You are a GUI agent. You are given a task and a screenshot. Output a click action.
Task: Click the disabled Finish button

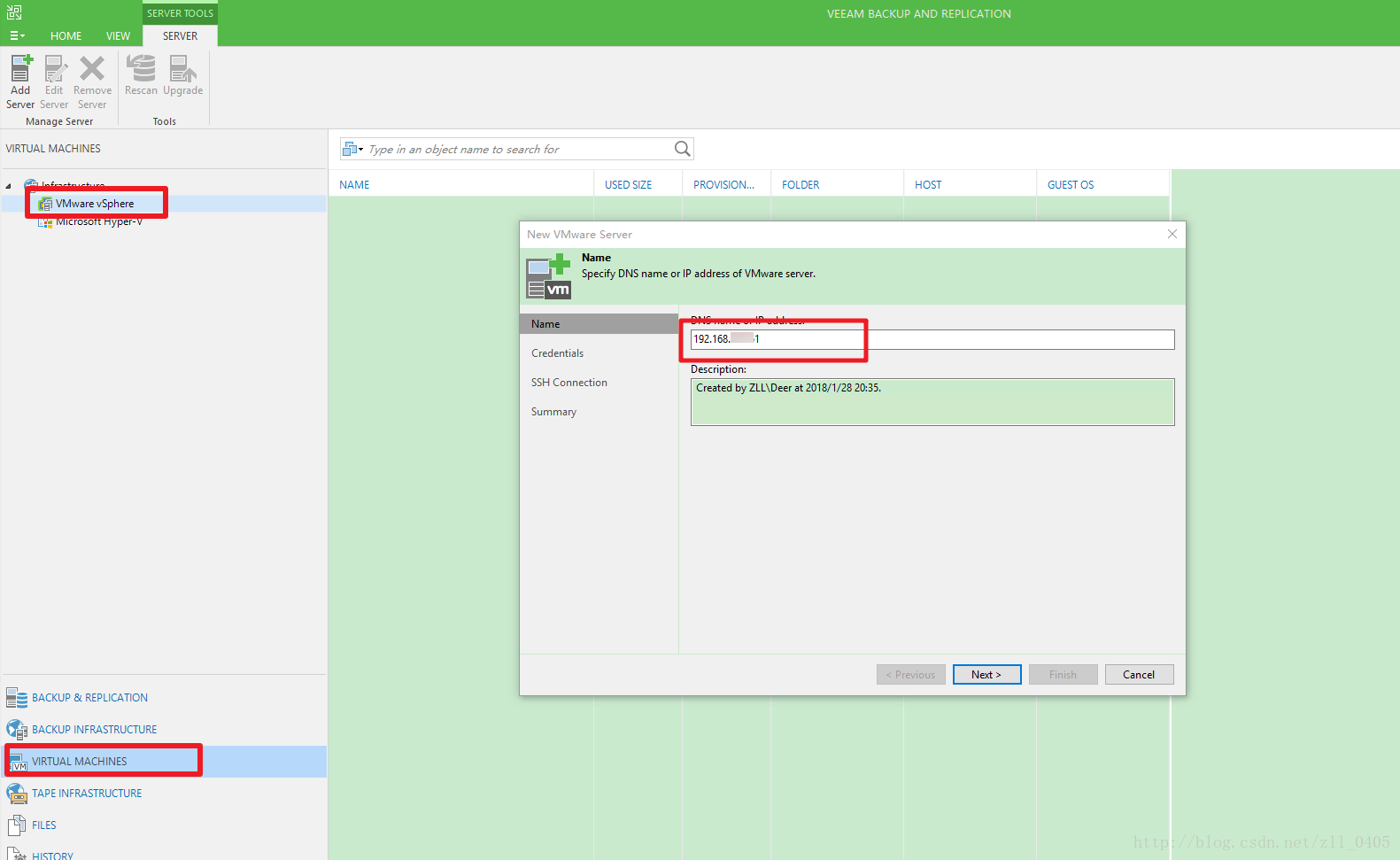1063,674
